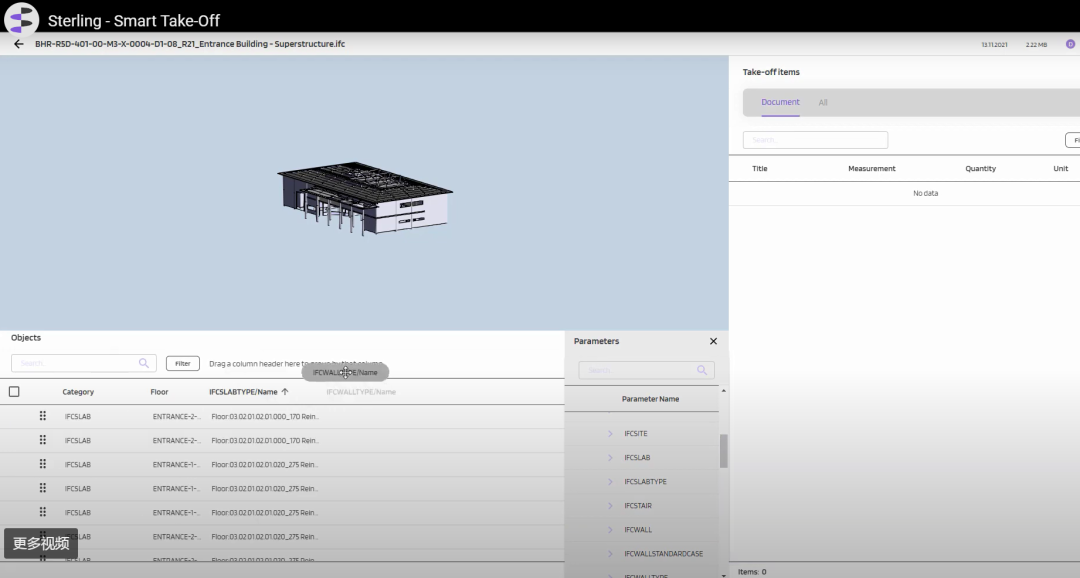1080x578 pixels.
Task: Select the IFCSTAIR parameter name
Action: coord(638,506)
